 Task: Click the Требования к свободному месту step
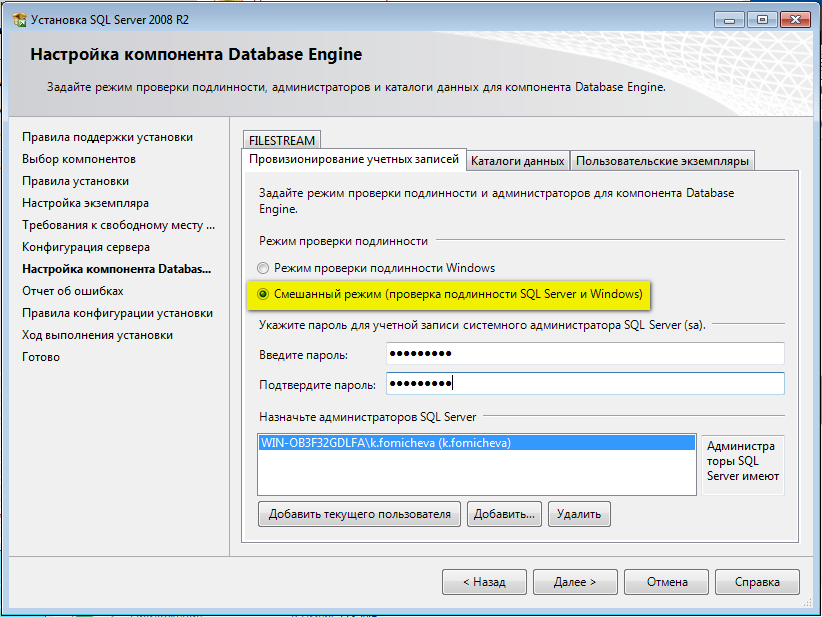[x=118, y=225]
